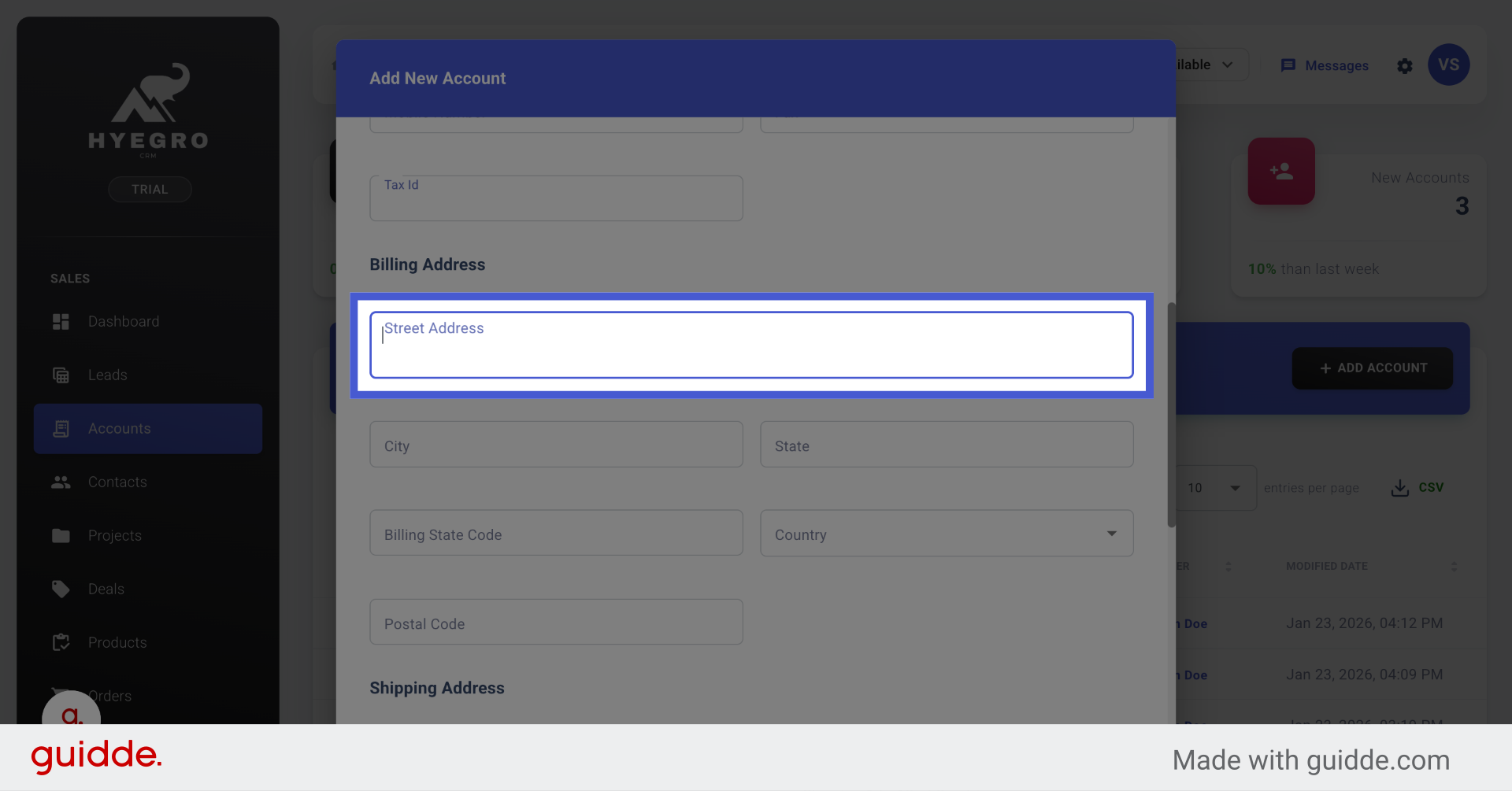This screenshot has height=791, width=1512.
Task: Open the Messages chat icon
Action: tap(1290, 65)
